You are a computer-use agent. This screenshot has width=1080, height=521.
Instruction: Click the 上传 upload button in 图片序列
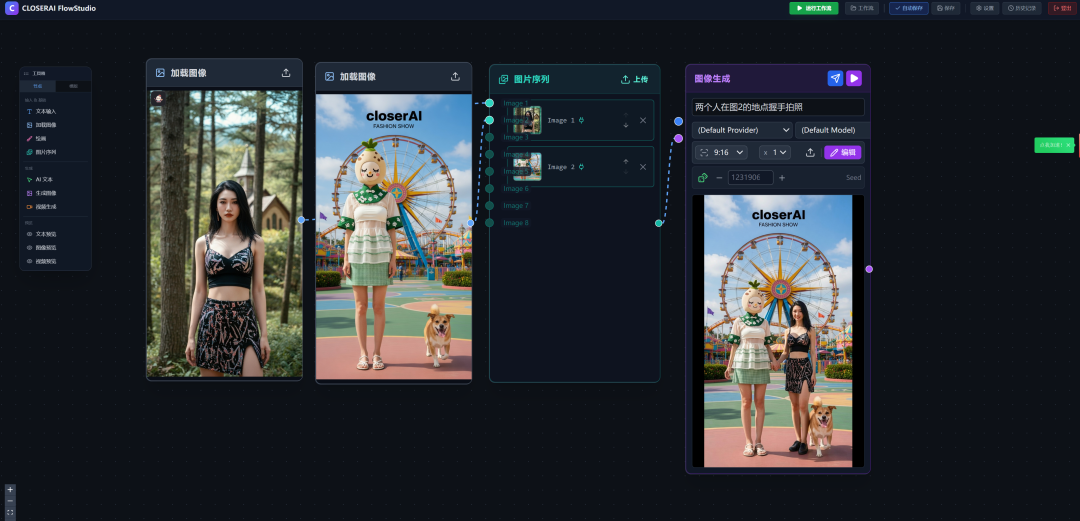click(634, 79)
